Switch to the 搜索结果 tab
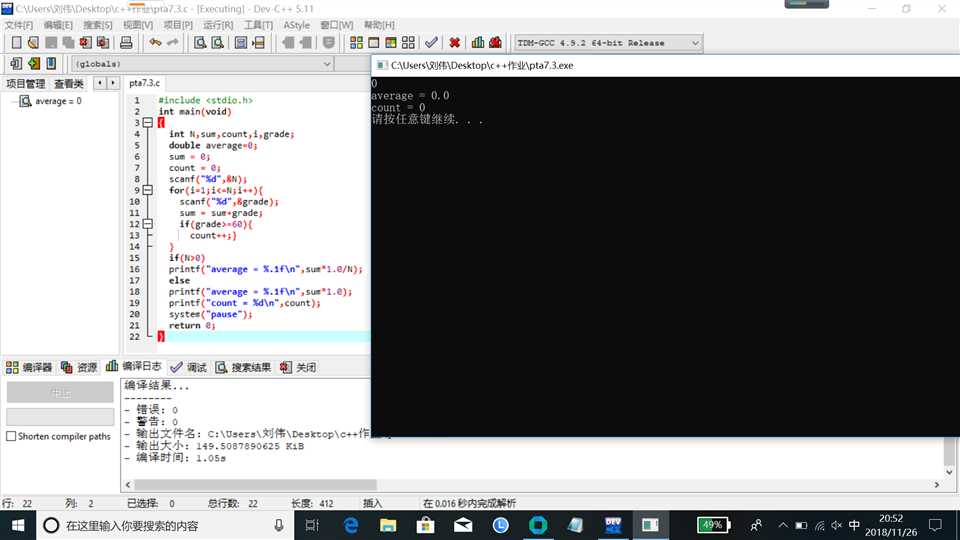Viewport: 960px width, 540px height. coord(243,367)
